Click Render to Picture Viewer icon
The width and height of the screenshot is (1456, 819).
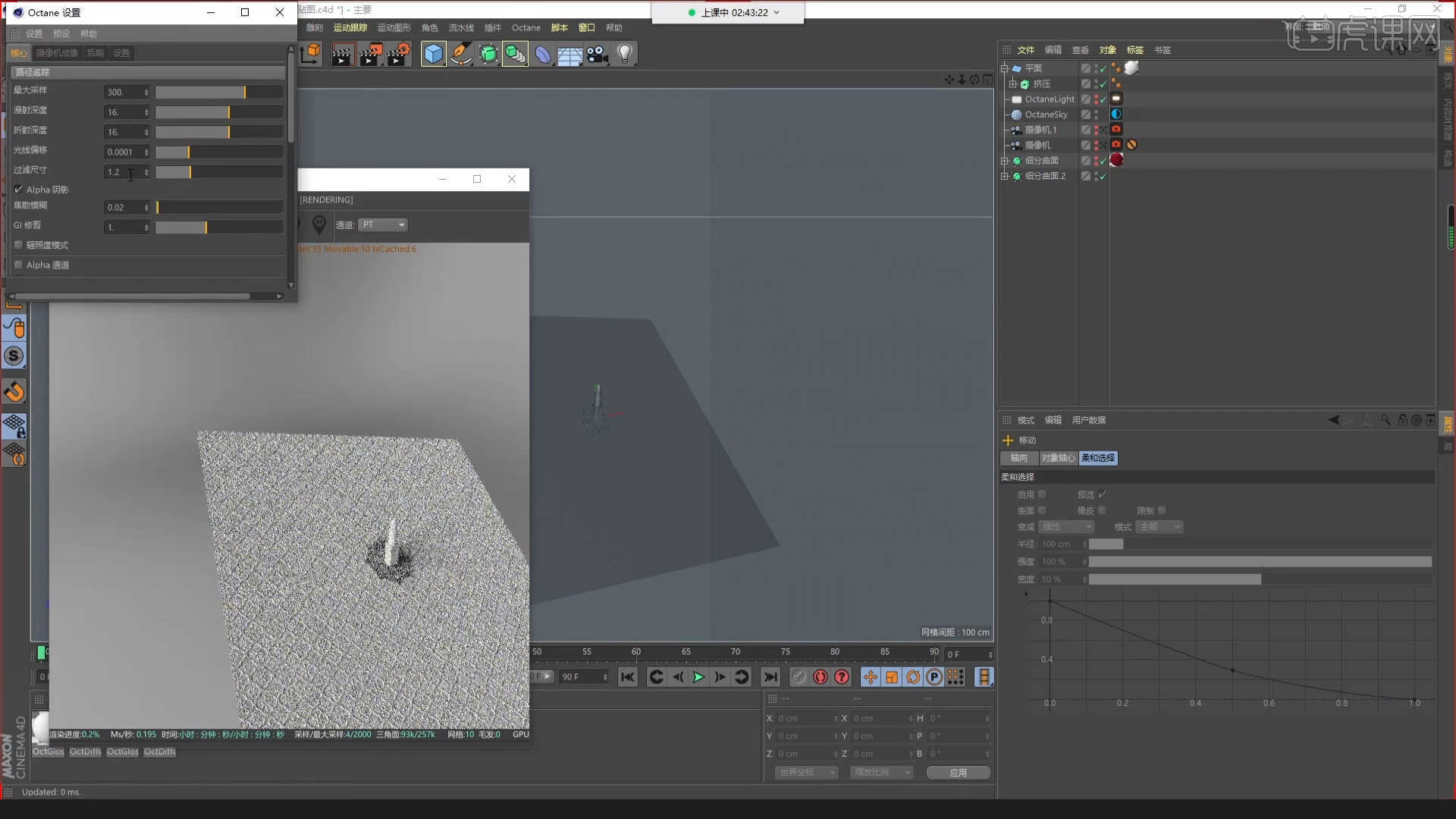370,55
